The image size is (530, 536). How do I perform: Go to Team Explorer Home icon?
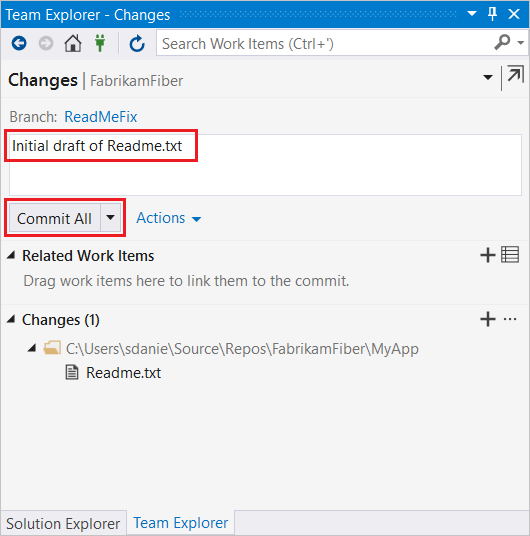[73, 43]
